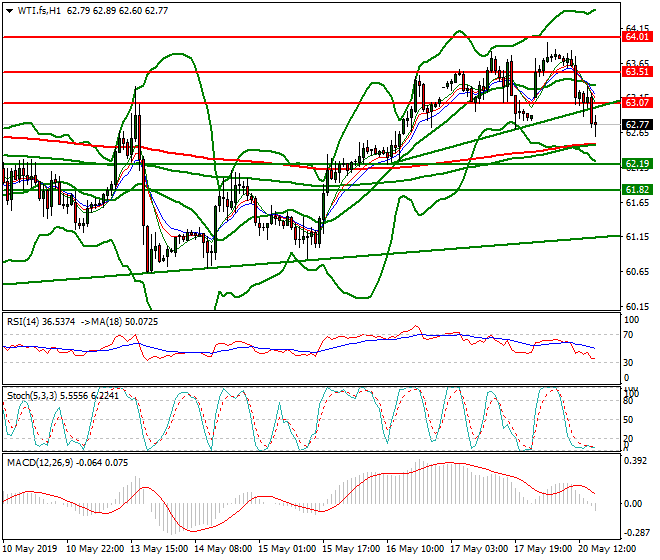Click the 10 May 2019 date label
The height and width of the screenshot is (560, 660).
coord(29,549)
